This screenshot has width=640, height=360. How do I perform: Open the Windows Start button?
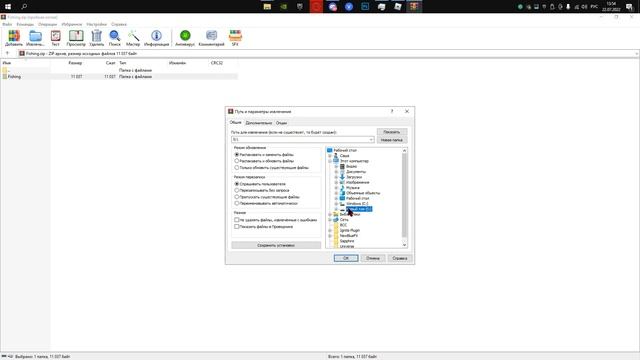tap(8, 7)
